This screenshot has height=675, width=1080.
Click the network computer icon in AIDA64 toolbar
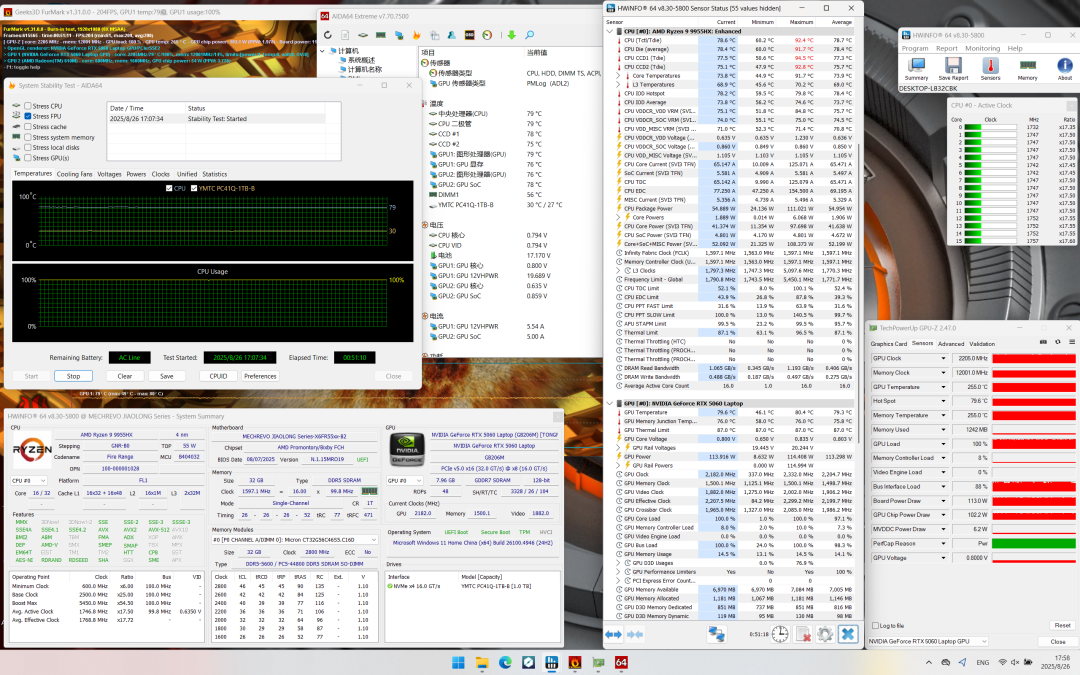(399, 35)
